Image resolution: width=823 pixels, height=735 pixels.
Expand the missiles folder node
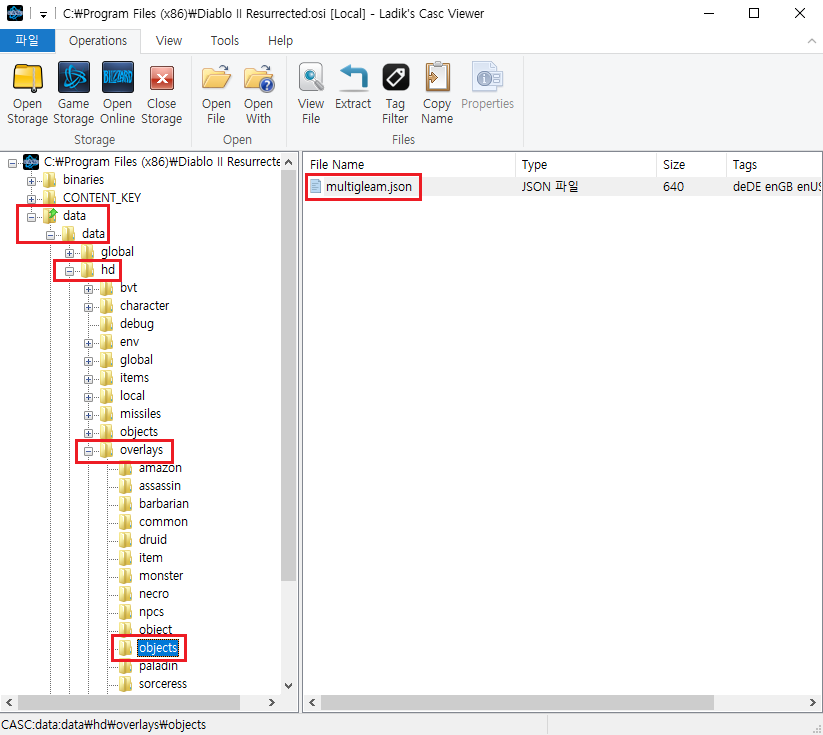coord(88,415)
